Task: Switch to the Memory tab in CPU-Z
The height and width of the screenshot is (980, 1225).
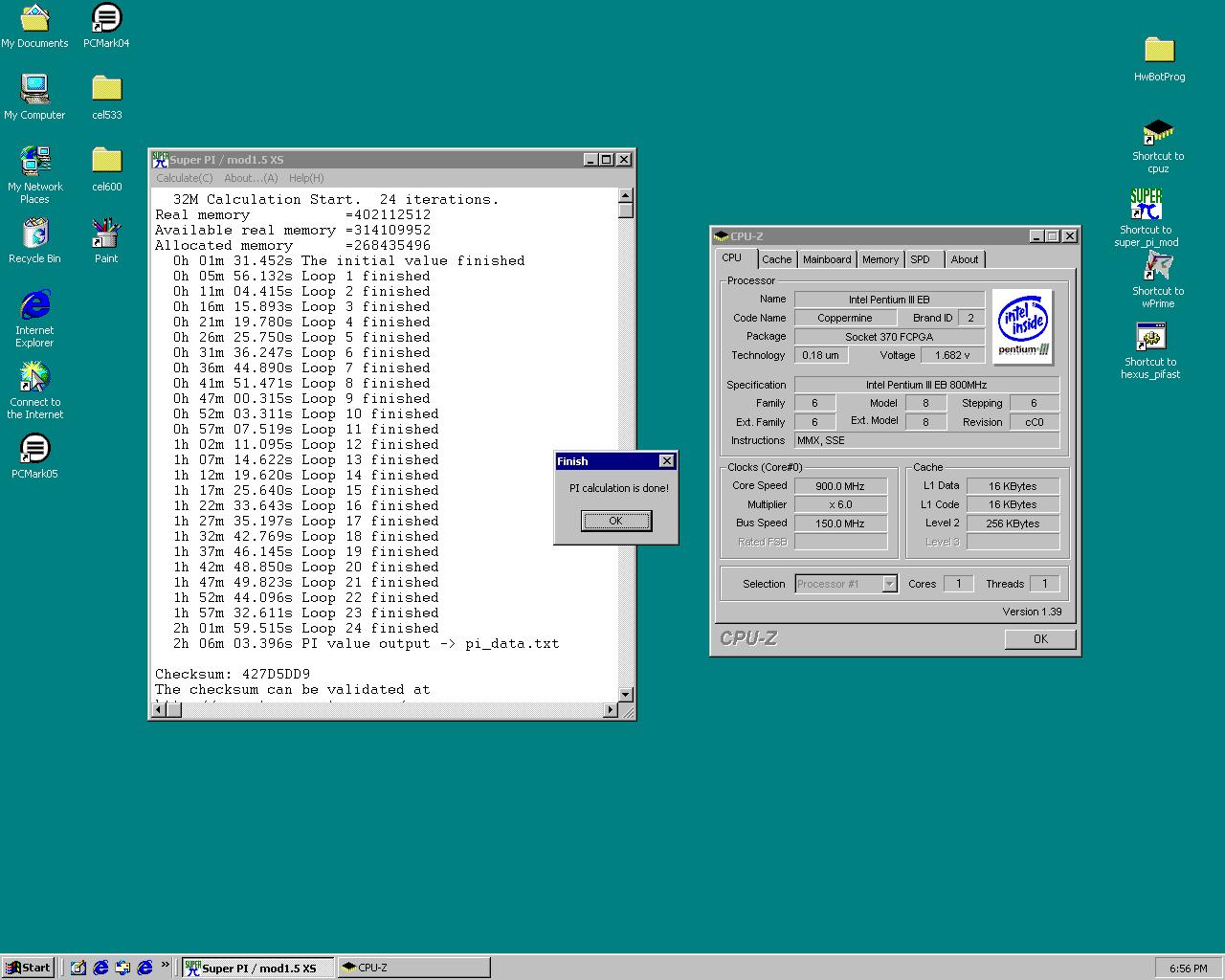Action: pyautogui.click(x=880, y=259)
